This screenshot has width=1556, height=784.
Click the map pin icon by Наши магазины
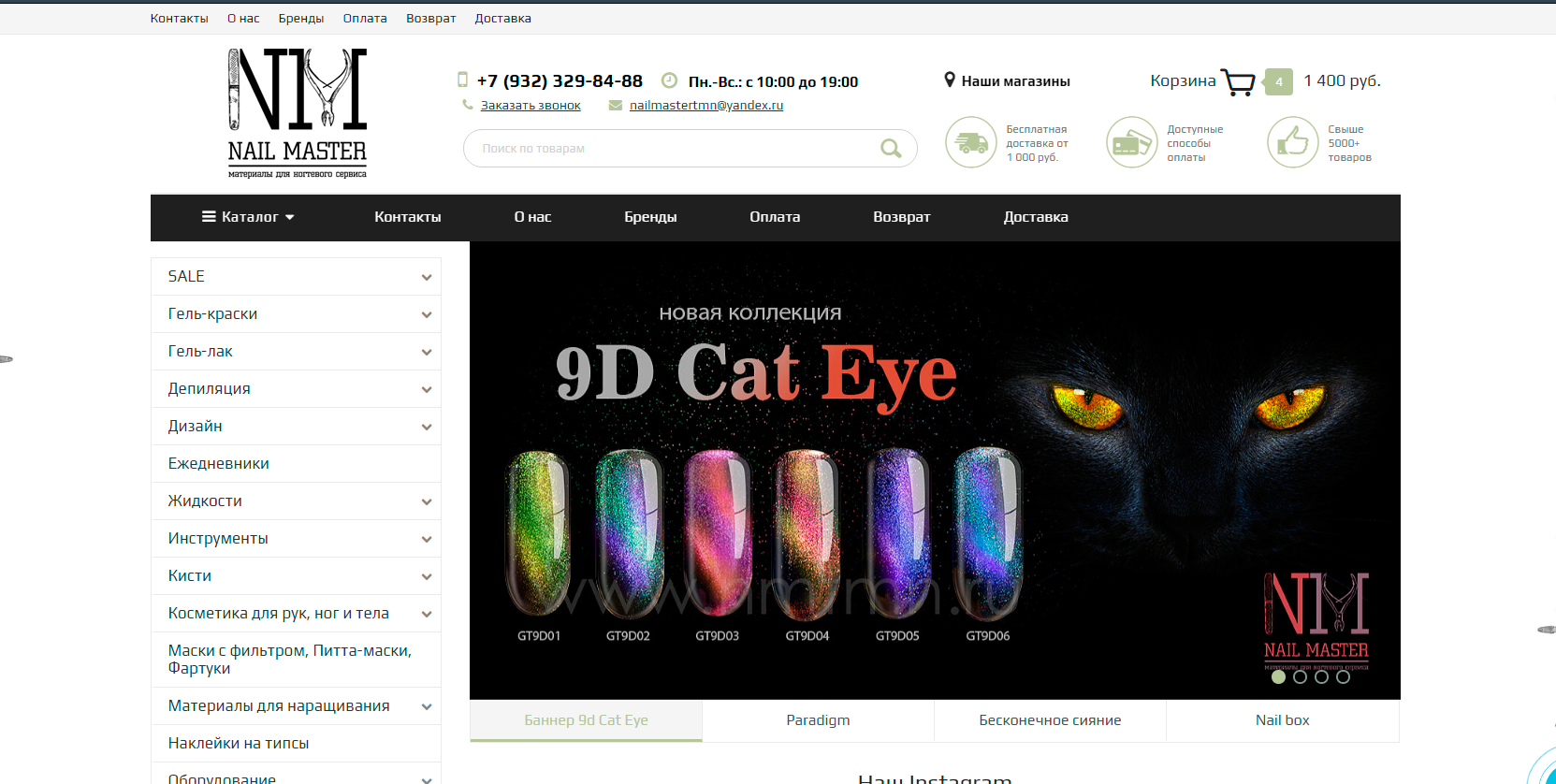tap(950, 80)
